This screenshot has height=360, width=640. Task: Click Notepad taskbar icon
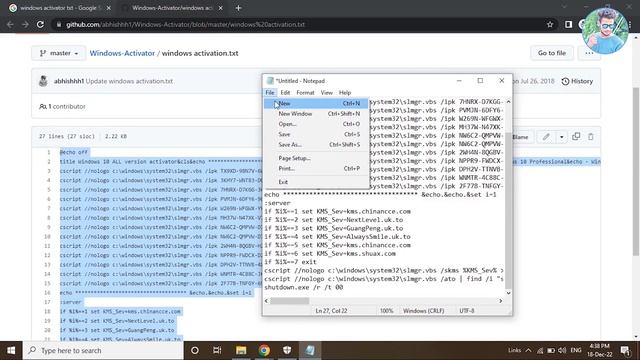point(310,350)
